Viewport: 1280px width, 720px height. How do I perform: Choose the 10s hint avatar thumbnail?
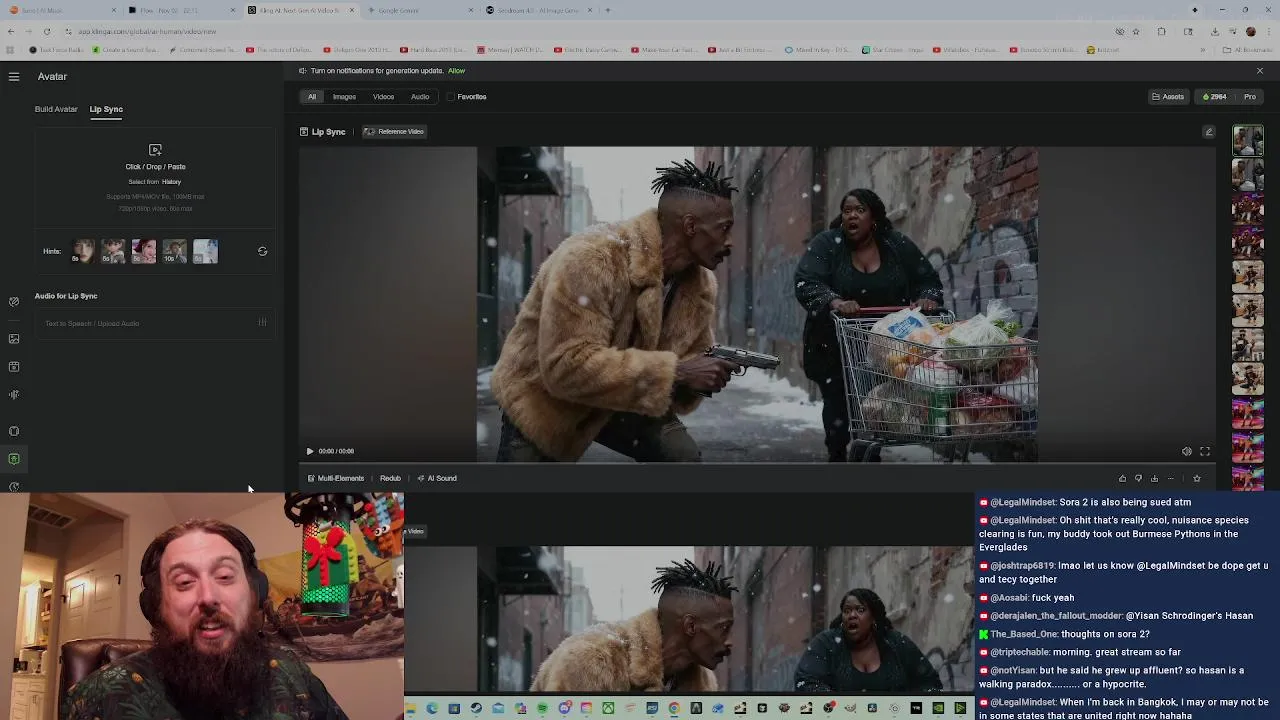tap(175, 251)
